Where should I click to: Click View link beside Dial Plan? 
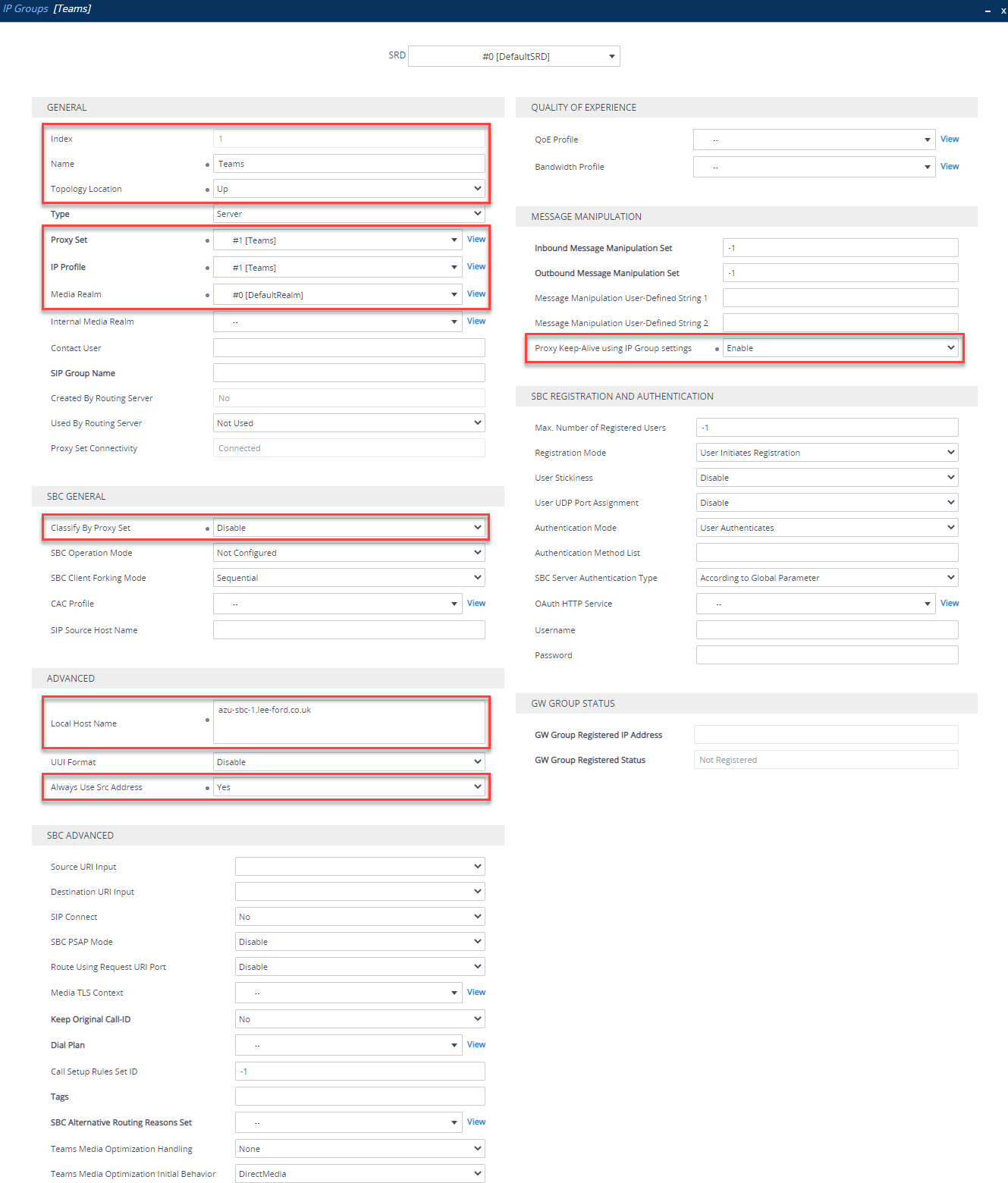[476, 1045]
